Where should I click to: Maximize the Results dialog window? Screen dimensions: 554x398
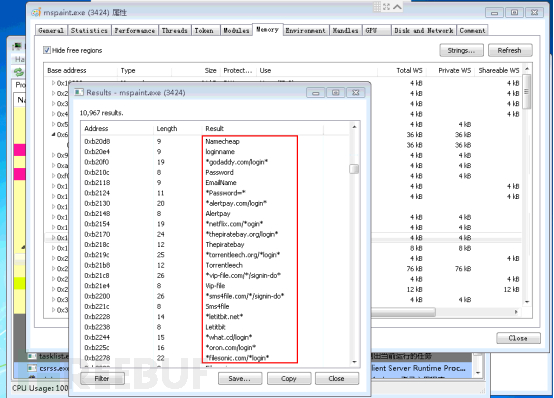click(336, 93)
